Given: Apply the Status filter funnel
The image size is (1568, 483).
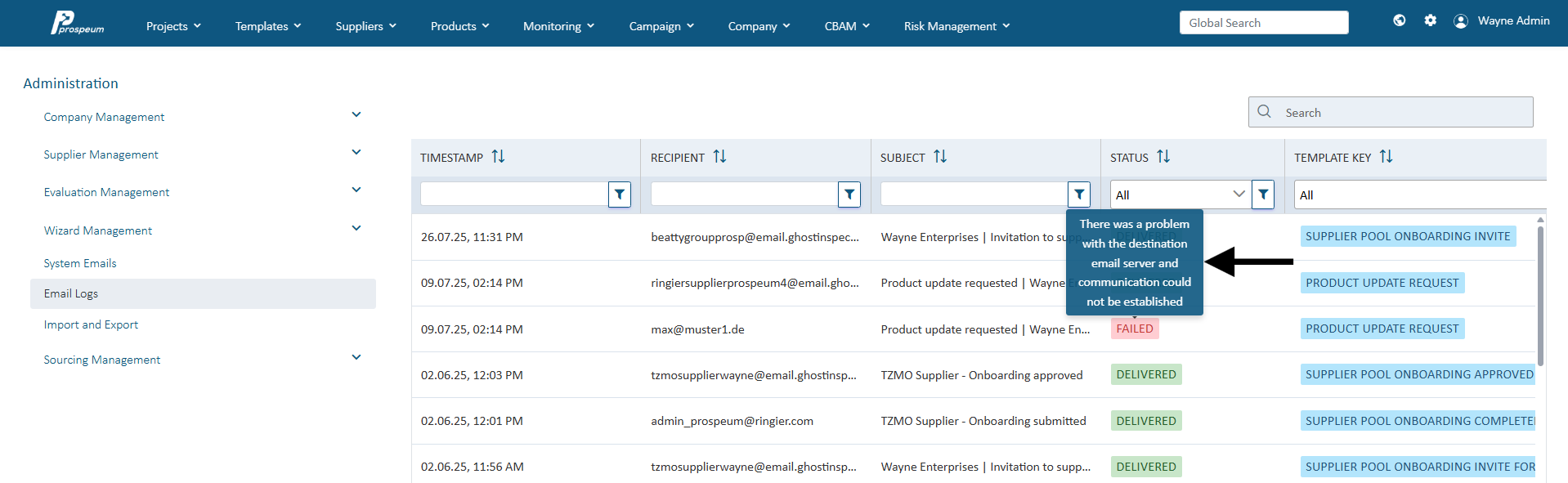Looking at the screenshot, I should (x=1263, y=195).
